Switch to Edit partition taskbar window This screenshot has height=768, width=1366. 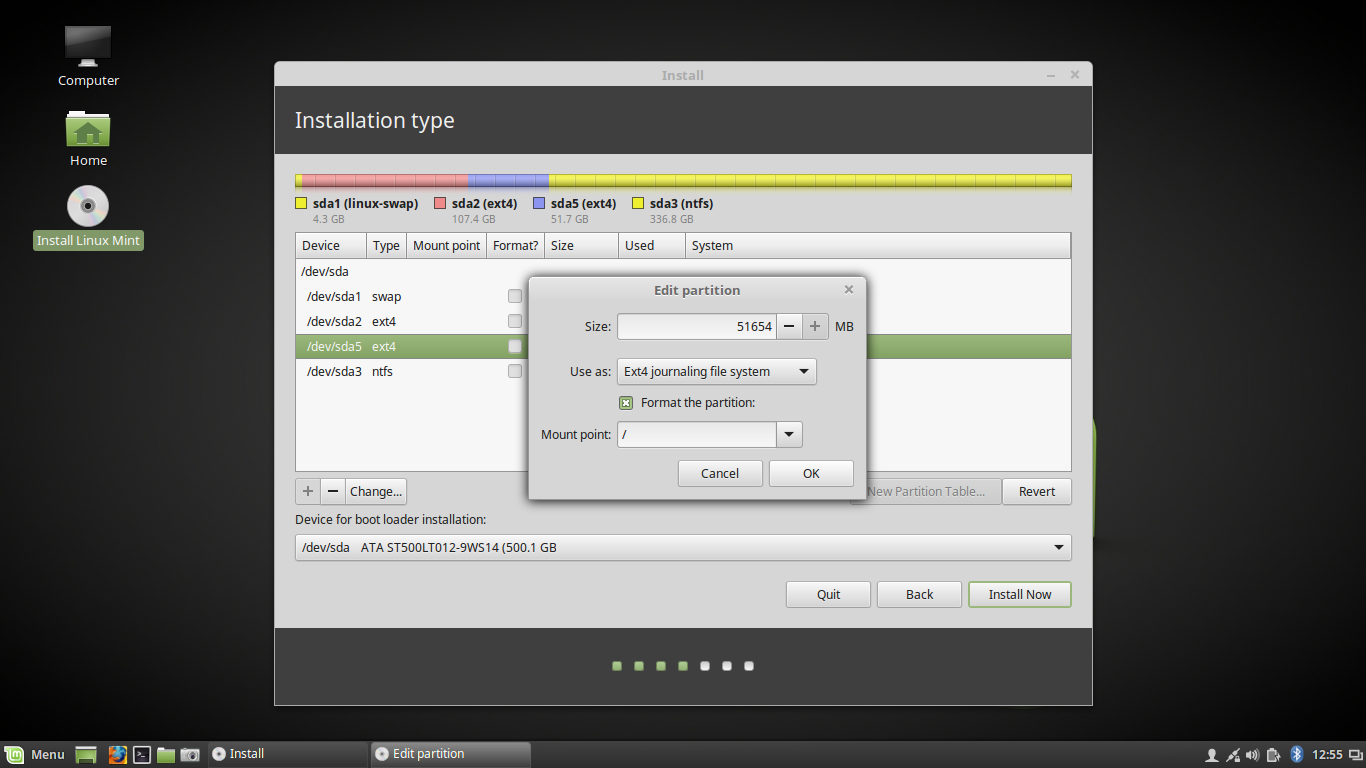(450, 754)
